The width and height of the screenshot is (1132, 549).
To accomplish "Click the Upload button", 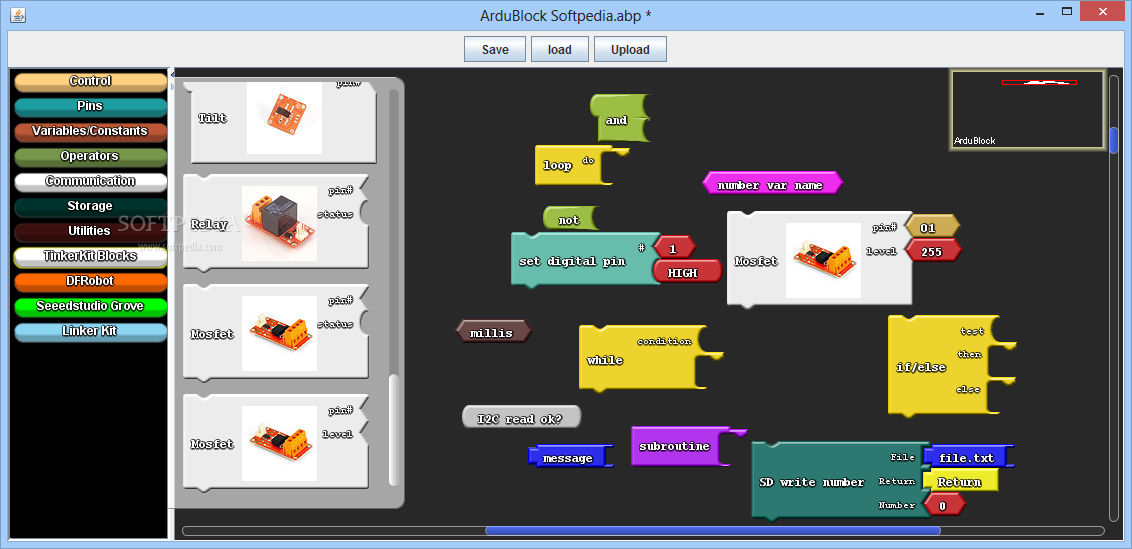I will click(630, 50).
